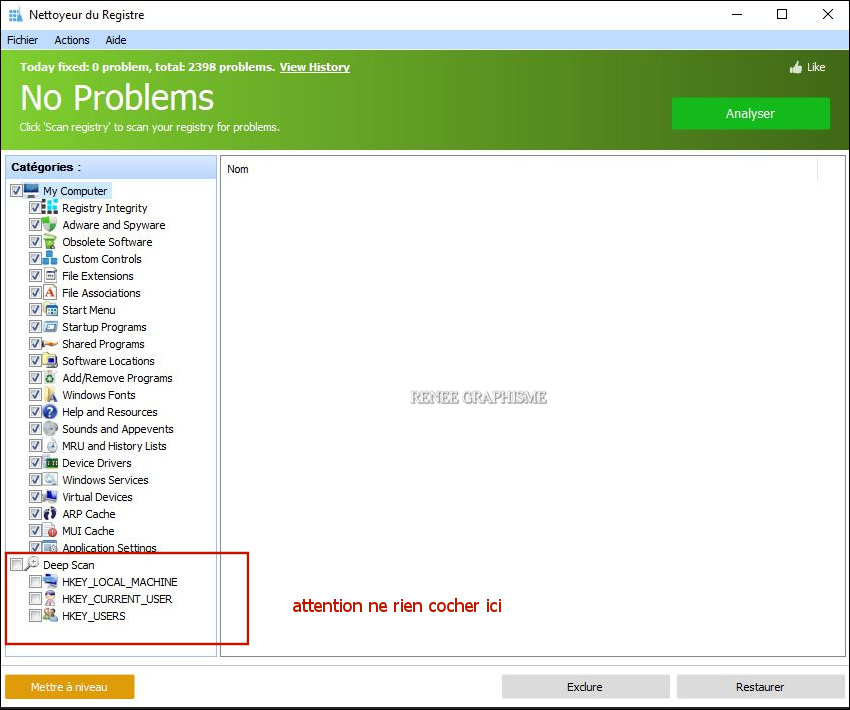Click the File Extensions icon

tap(50, 275)
